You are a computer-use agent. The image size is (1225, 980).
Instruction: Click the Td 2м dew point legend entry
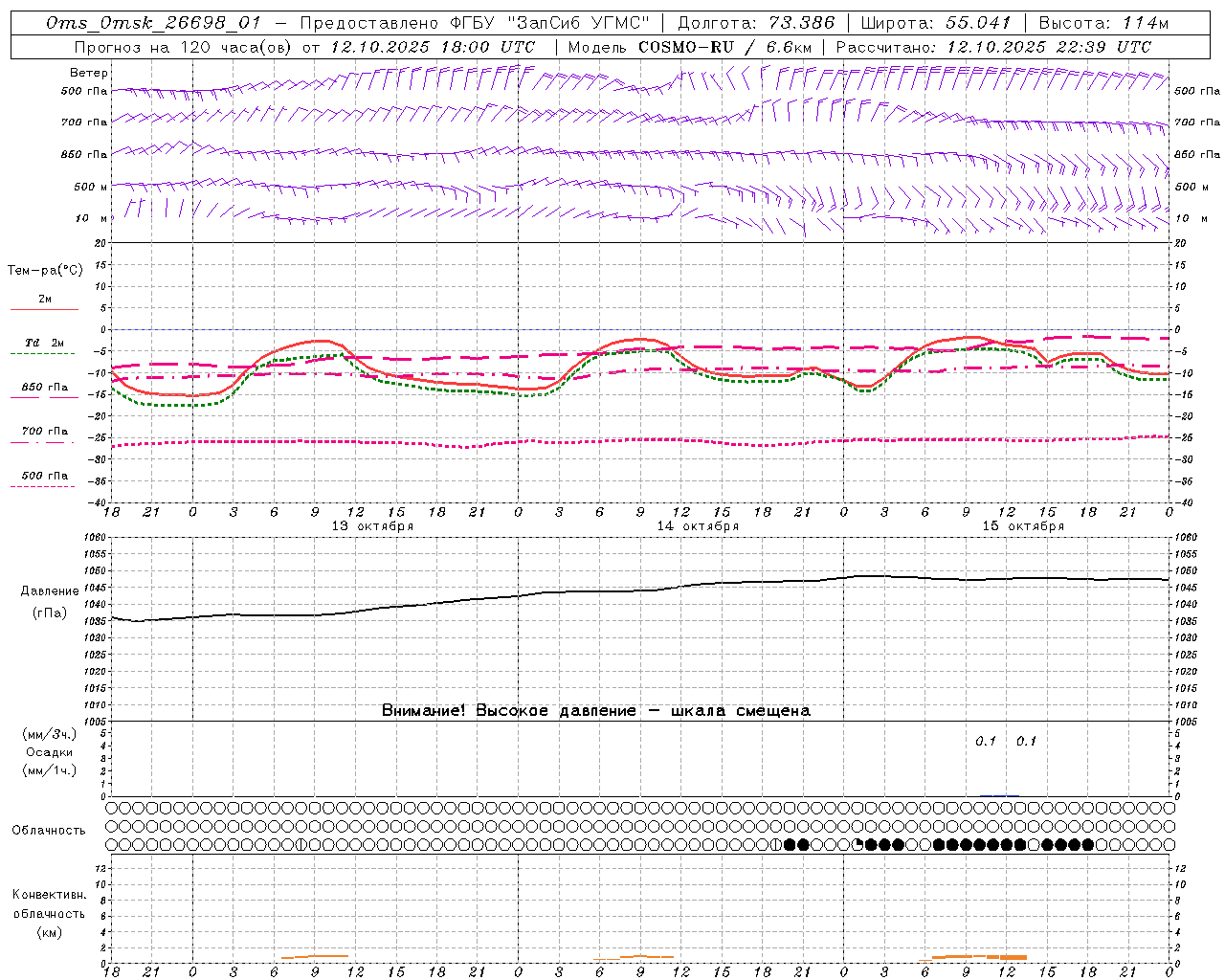tap(44, 343)
